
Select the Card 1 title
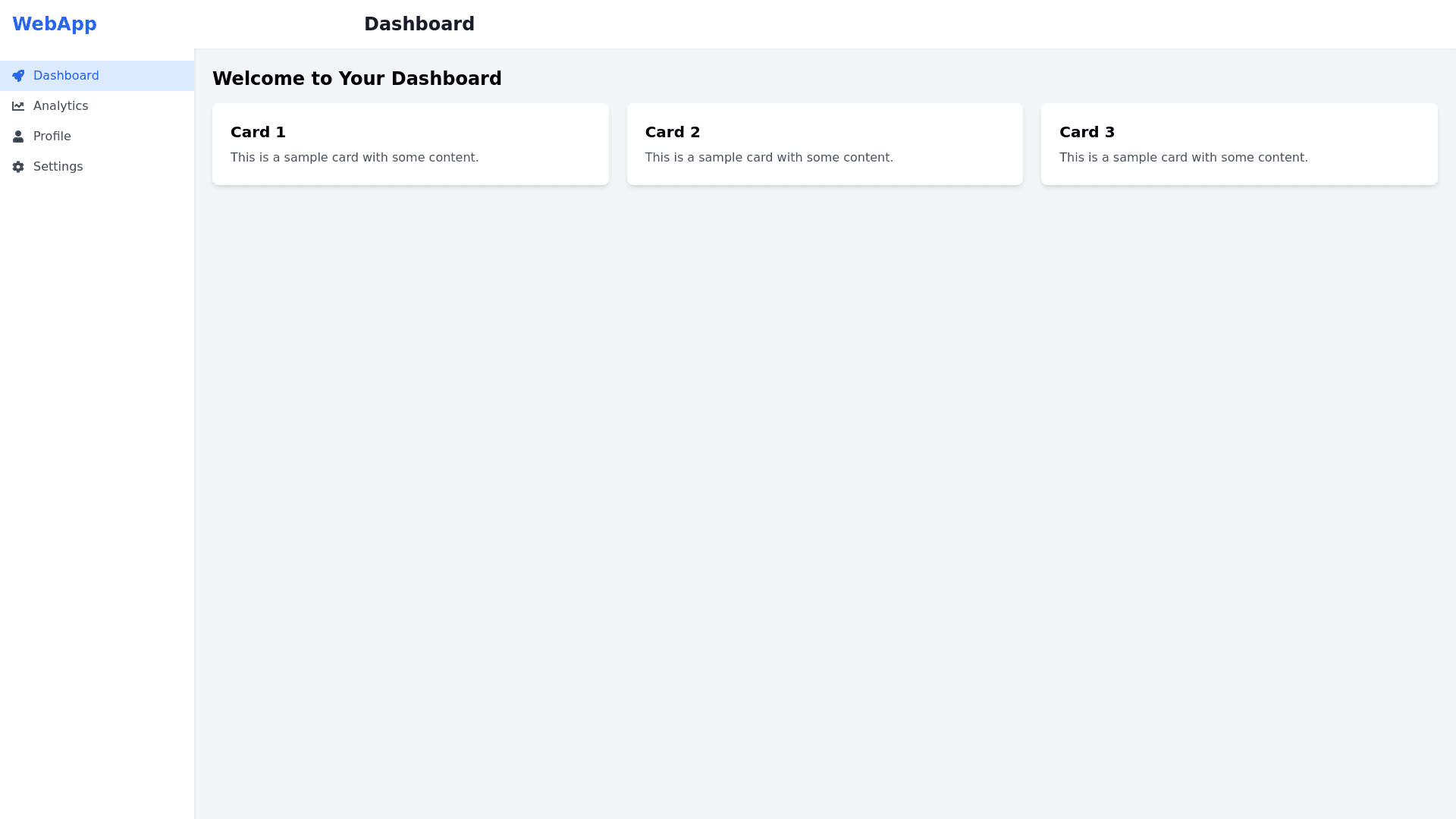[x=259, y=132]
